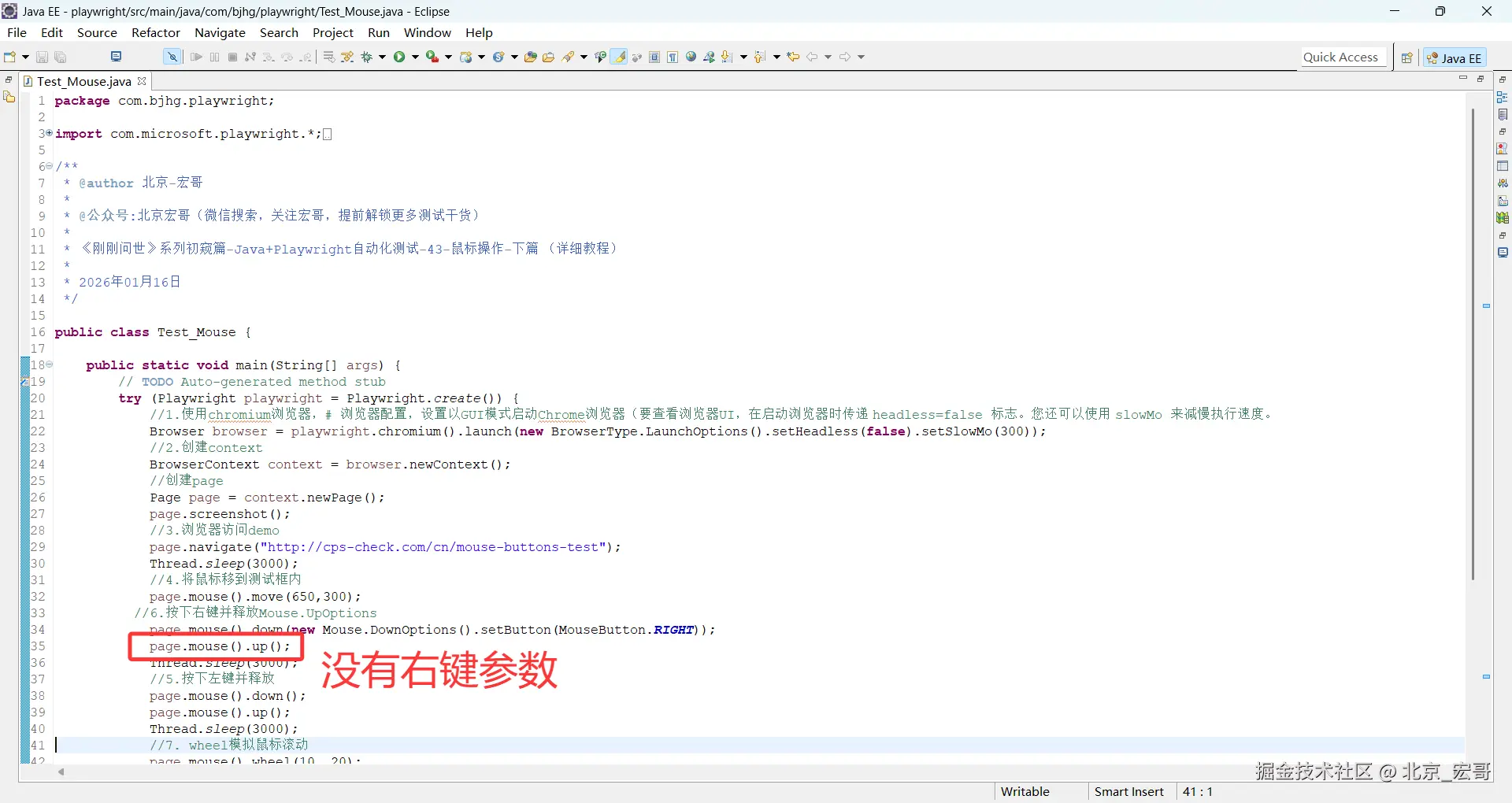Open the Window menu
1512x803 pixels.
[428, 32]
